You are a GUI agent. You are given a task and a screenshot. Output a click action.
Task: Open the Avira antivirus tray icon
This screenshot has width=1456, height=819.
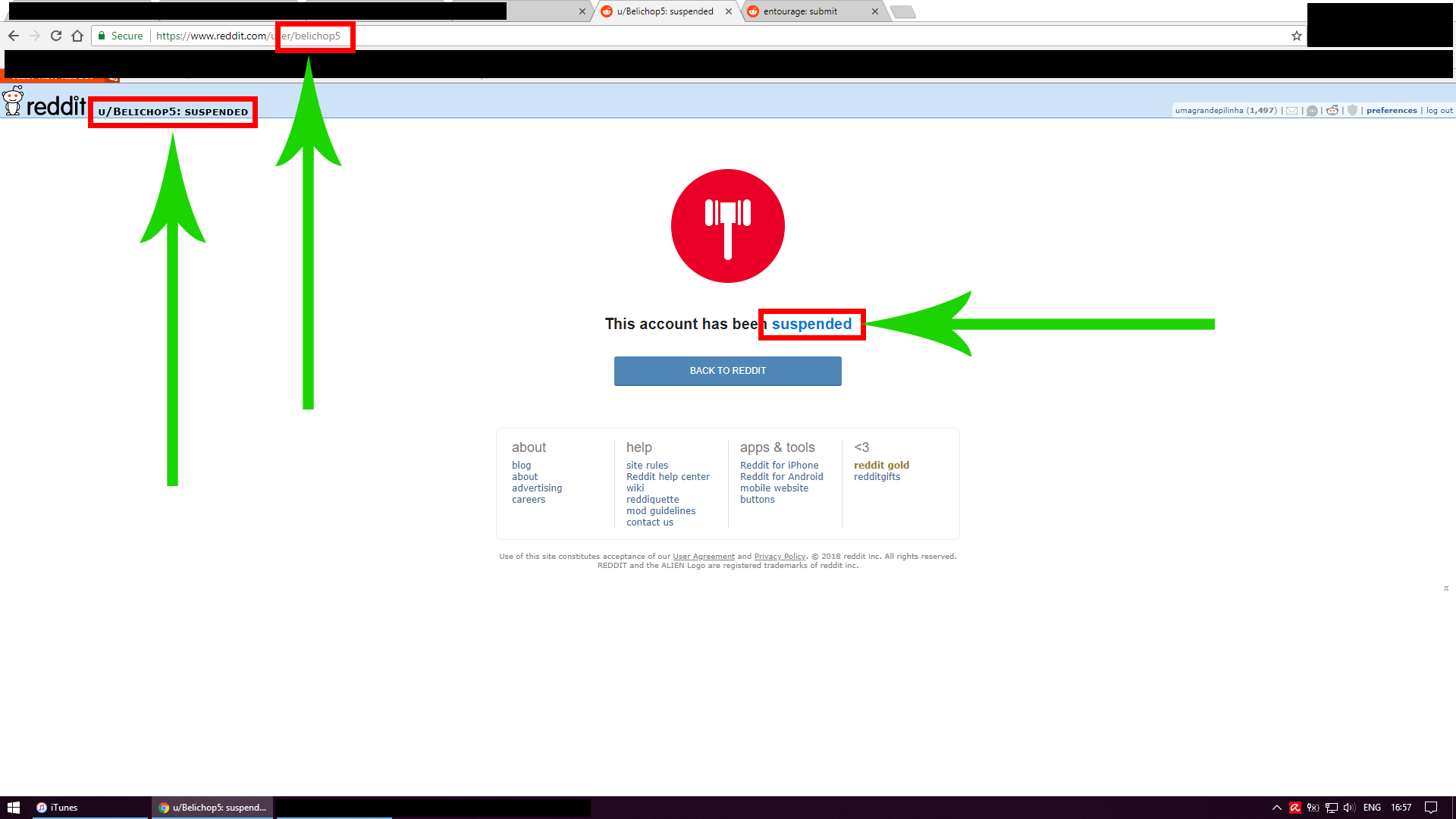[1295, 808]
